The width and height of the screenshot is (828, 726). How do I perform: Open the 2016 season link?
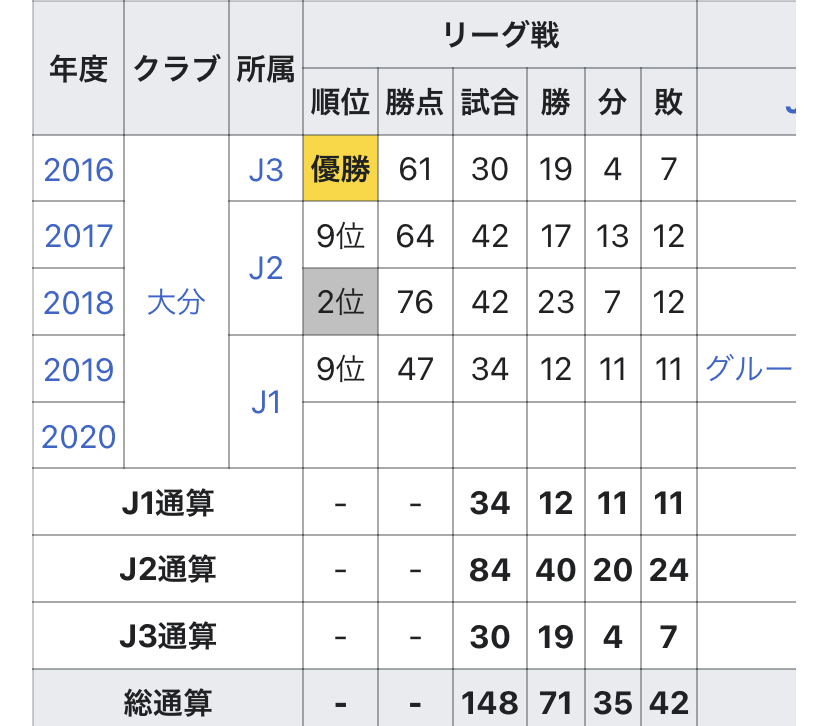79,169
